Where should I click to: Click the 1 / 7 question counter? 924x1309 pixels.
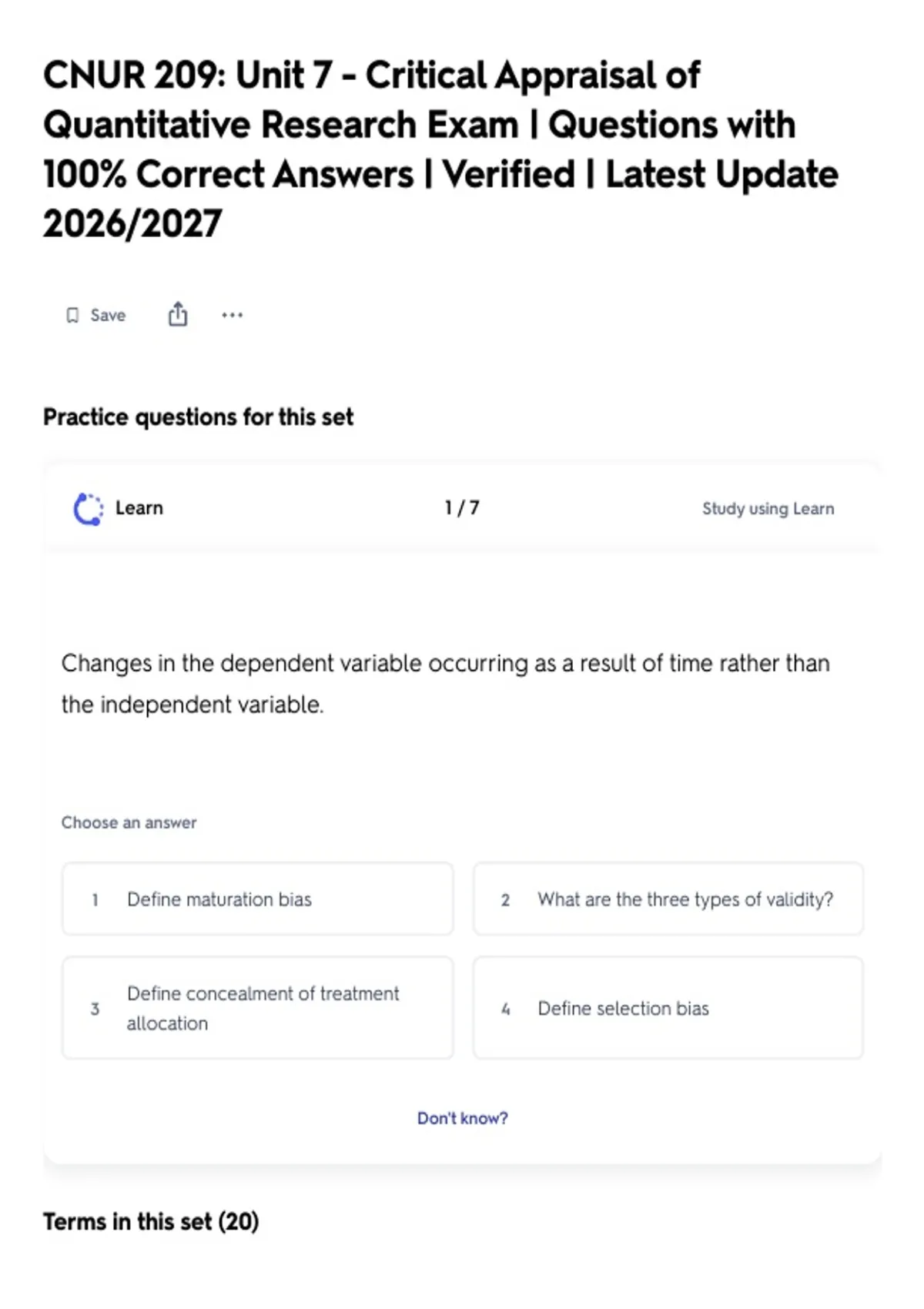[x=462, y=508]
